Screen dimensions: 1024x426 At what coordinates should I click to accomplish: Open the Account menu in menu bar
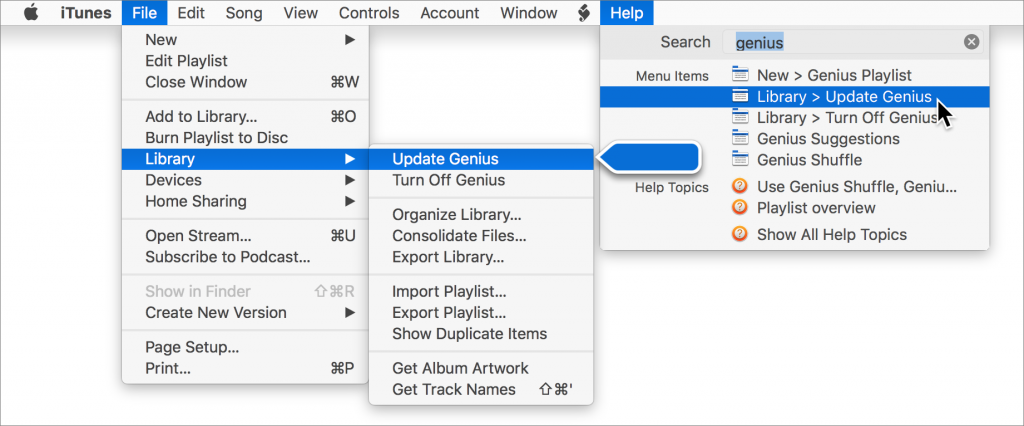tap(450, 13)
